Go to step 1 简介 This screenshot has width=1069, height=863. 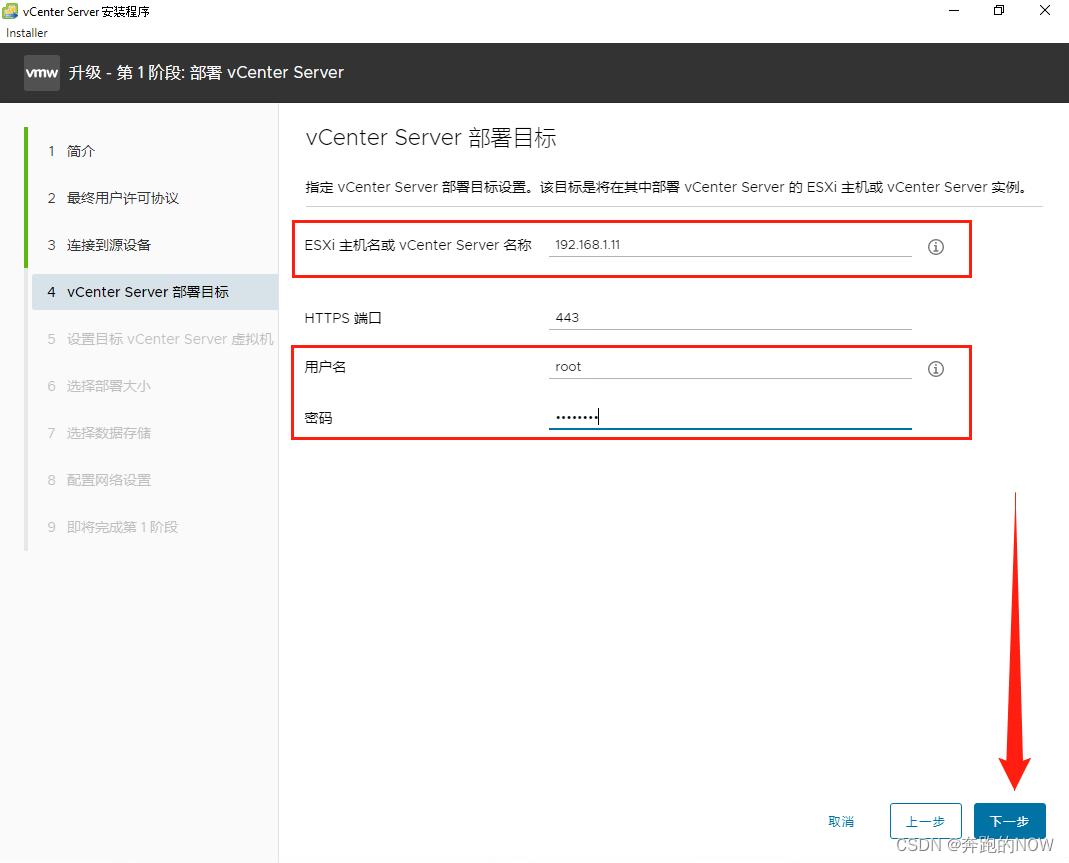point(71,151)
